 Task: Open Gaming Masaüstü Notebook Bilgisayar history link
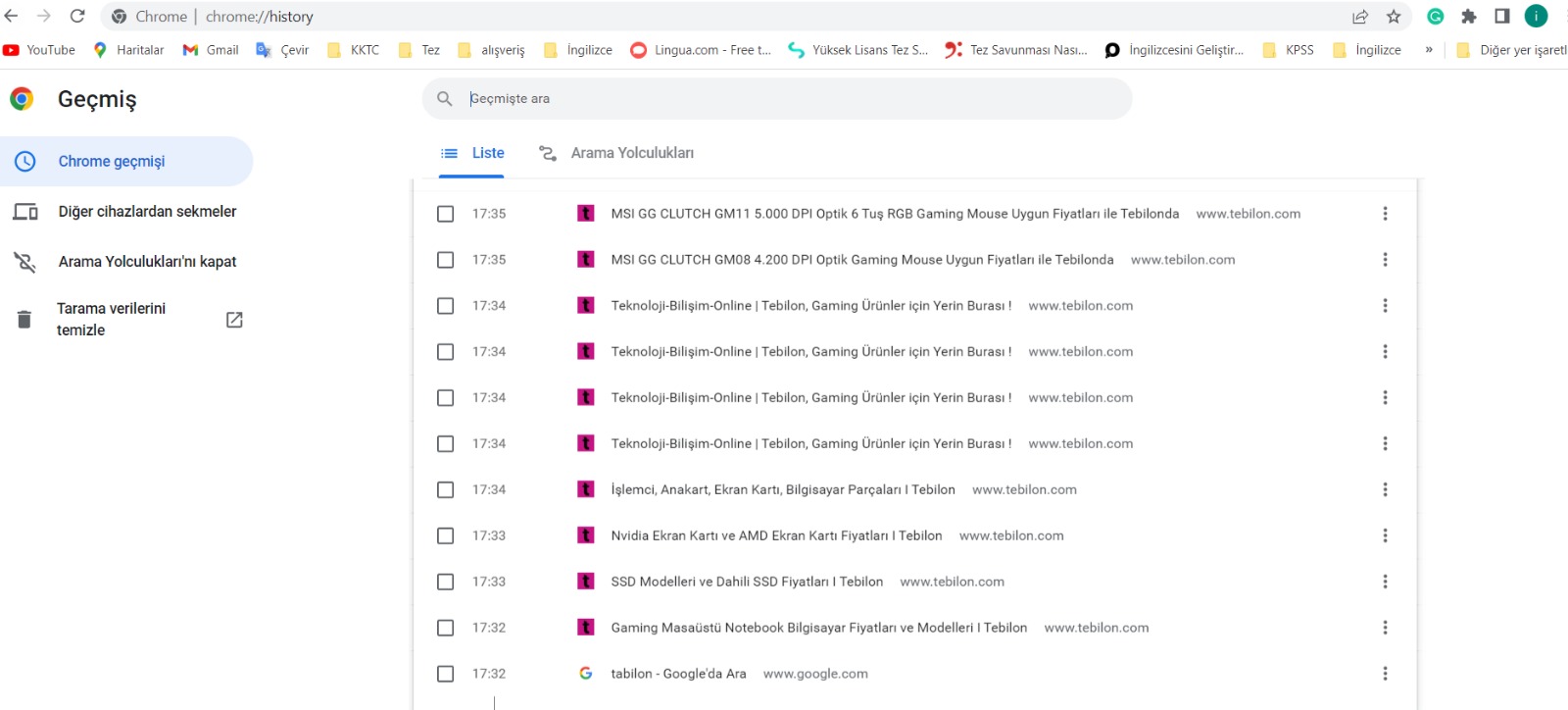point(819,628)
